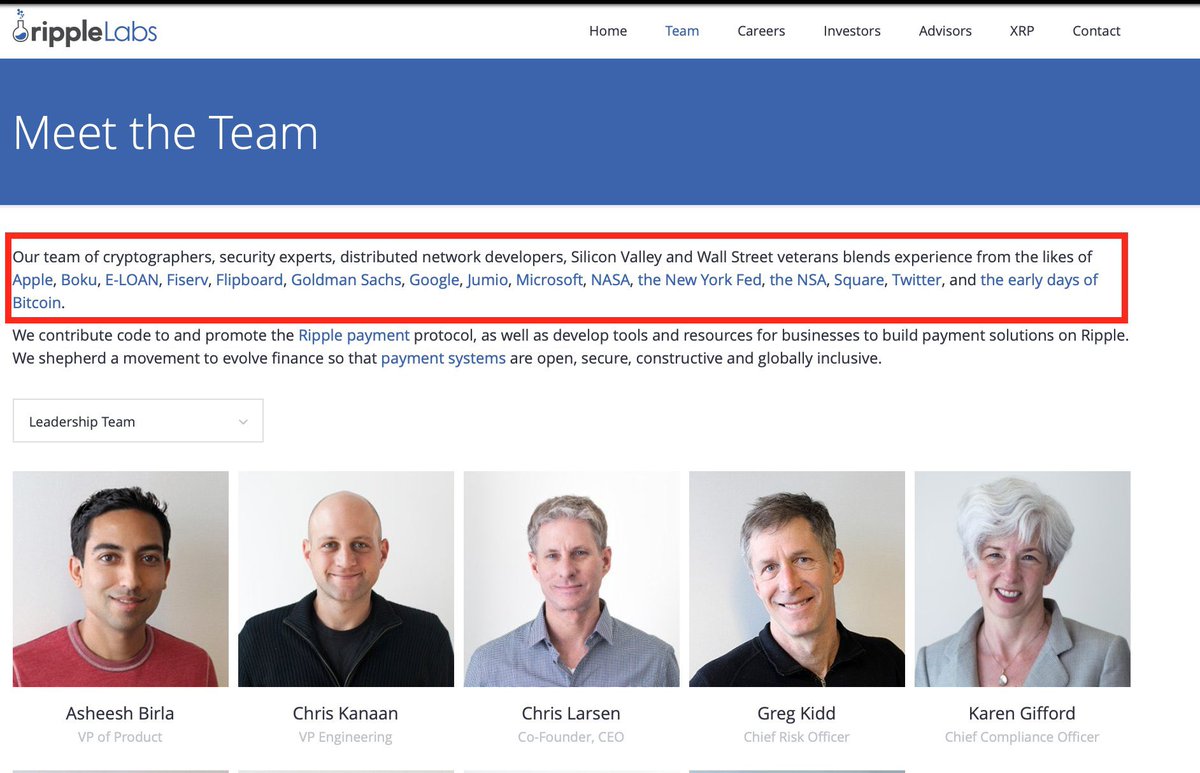Image resolution: width=1200 pixels, height=773 pixels.
Task: Click Greg Kidd's photo
Action: tap(797, 579)
